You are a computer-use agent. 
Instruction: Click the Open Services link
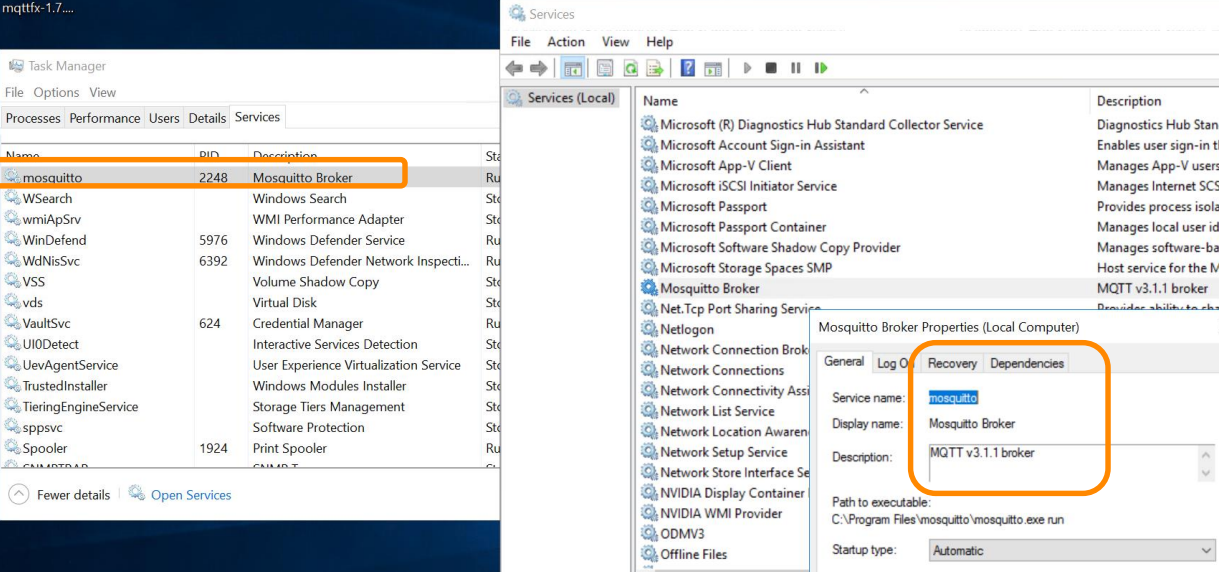[190, 495]
